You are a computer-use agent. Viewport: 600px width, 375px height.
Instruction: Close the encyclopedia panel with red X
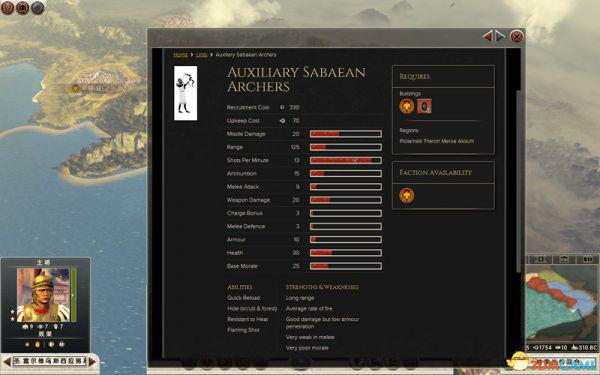(x=517, y=37)
